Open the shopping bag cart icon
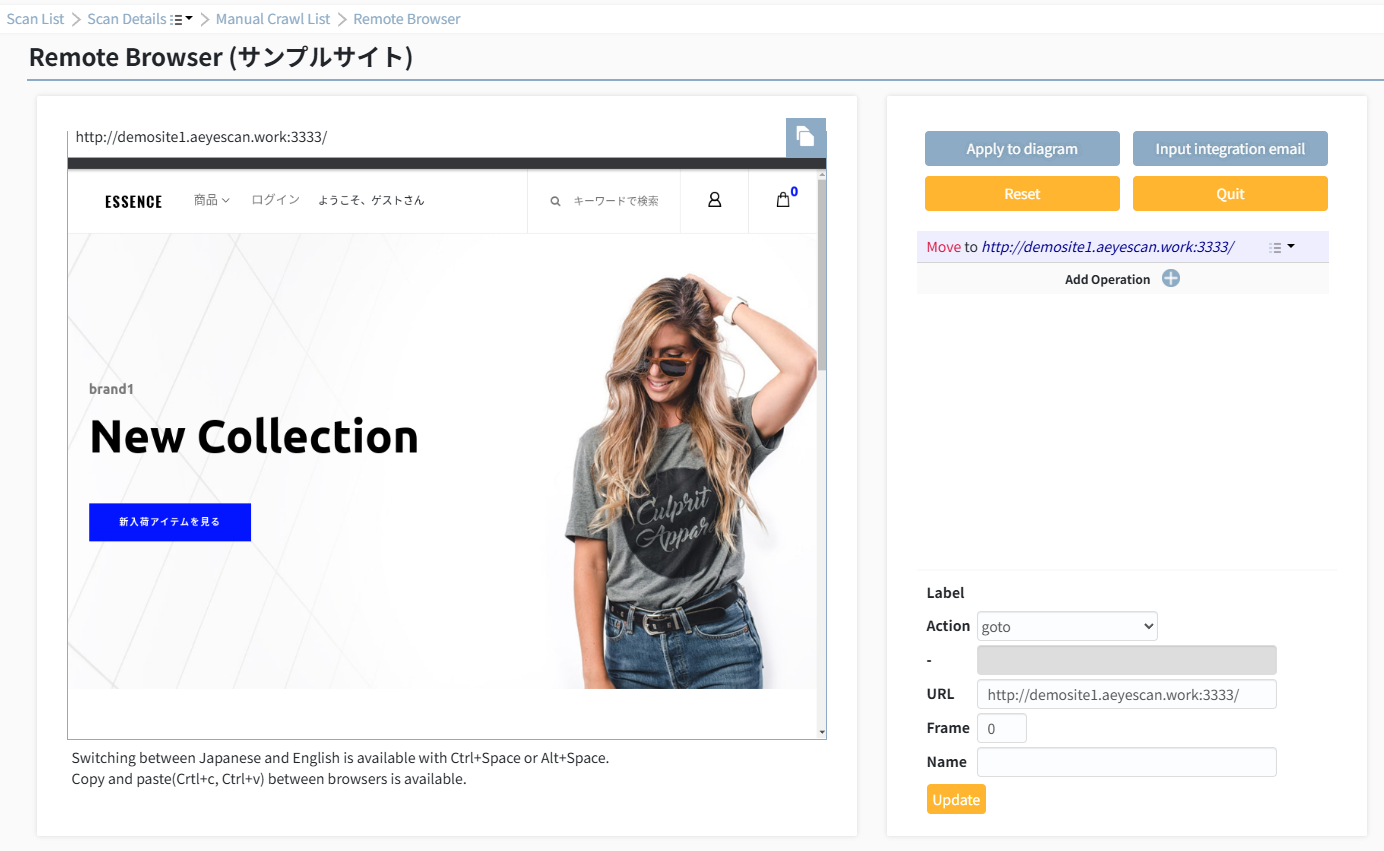This screenshot has width=1384, height=851. tap(783, 200)
